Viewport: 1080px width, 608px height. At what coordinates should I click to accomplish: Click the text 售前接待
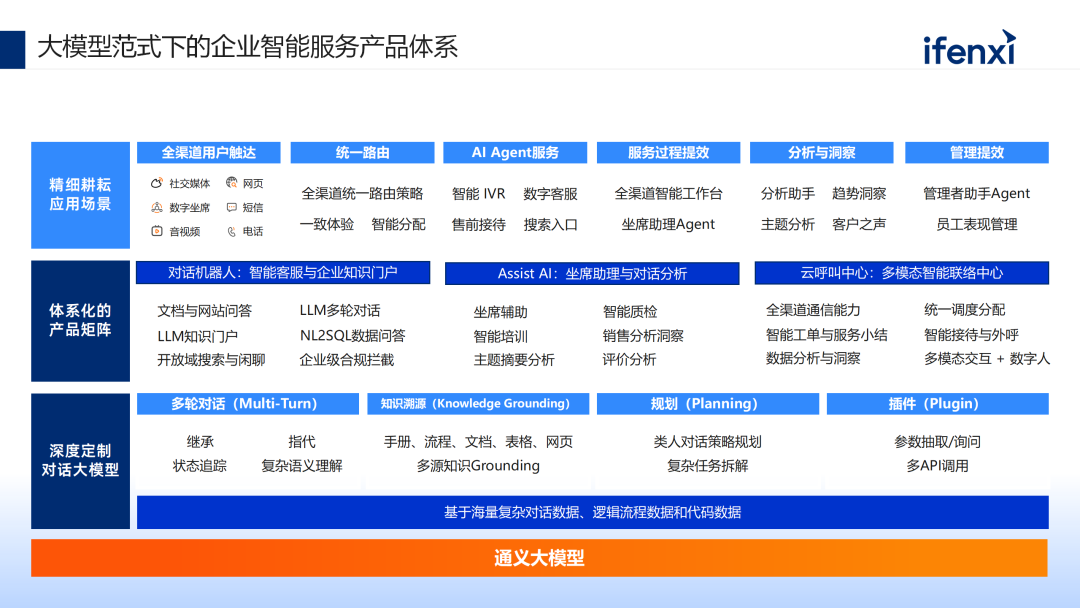(479, 224)
